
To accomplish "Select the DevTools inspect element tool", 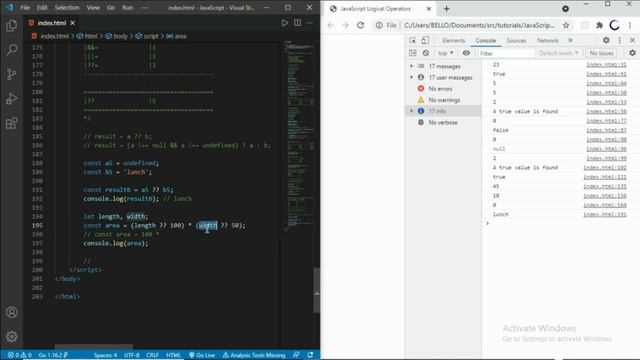I will (413, 40).
